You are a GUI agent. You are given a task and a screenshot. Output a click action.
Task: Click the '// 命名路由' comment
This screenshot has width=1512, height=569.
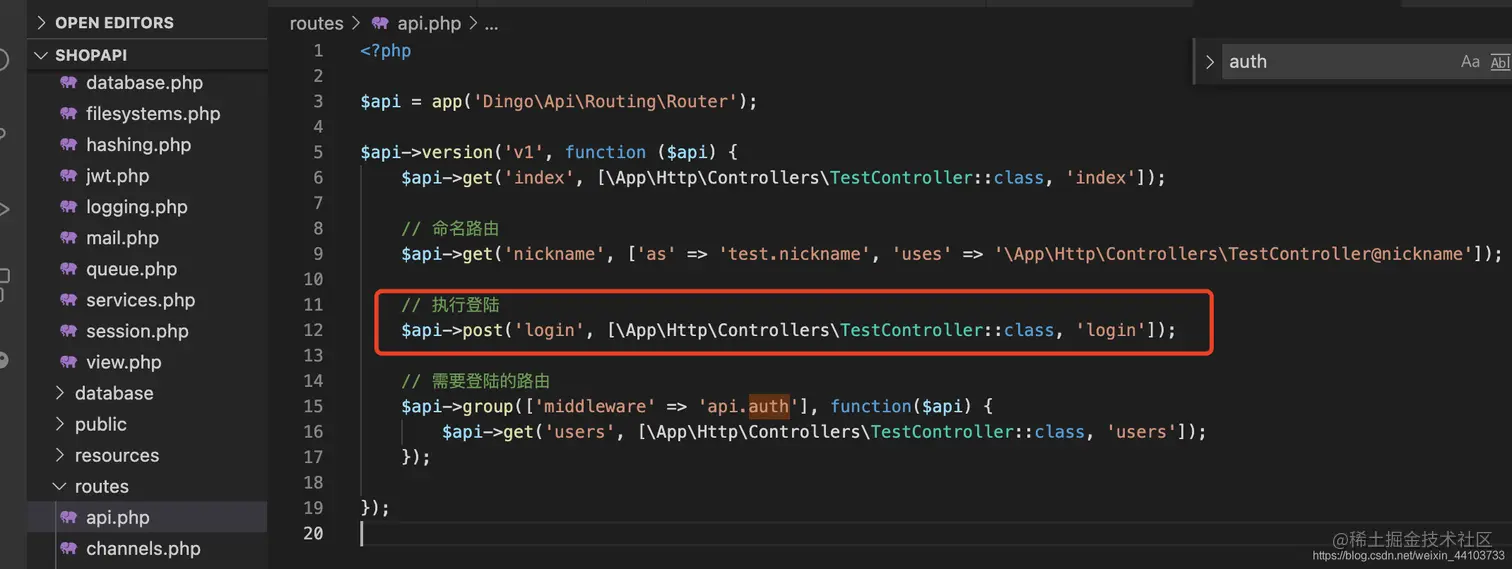[x=450, y=228]
